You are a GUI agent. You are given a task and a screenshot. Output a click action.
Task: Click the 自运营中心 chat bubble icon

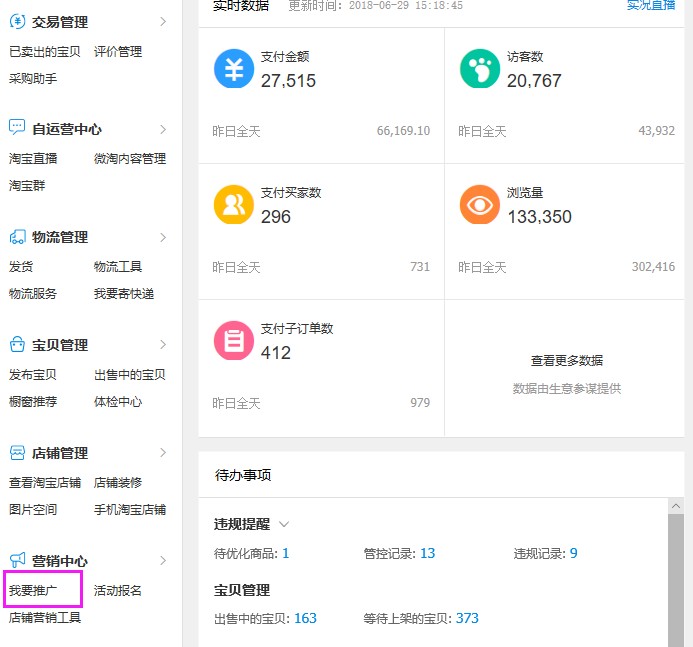point(17,128)
